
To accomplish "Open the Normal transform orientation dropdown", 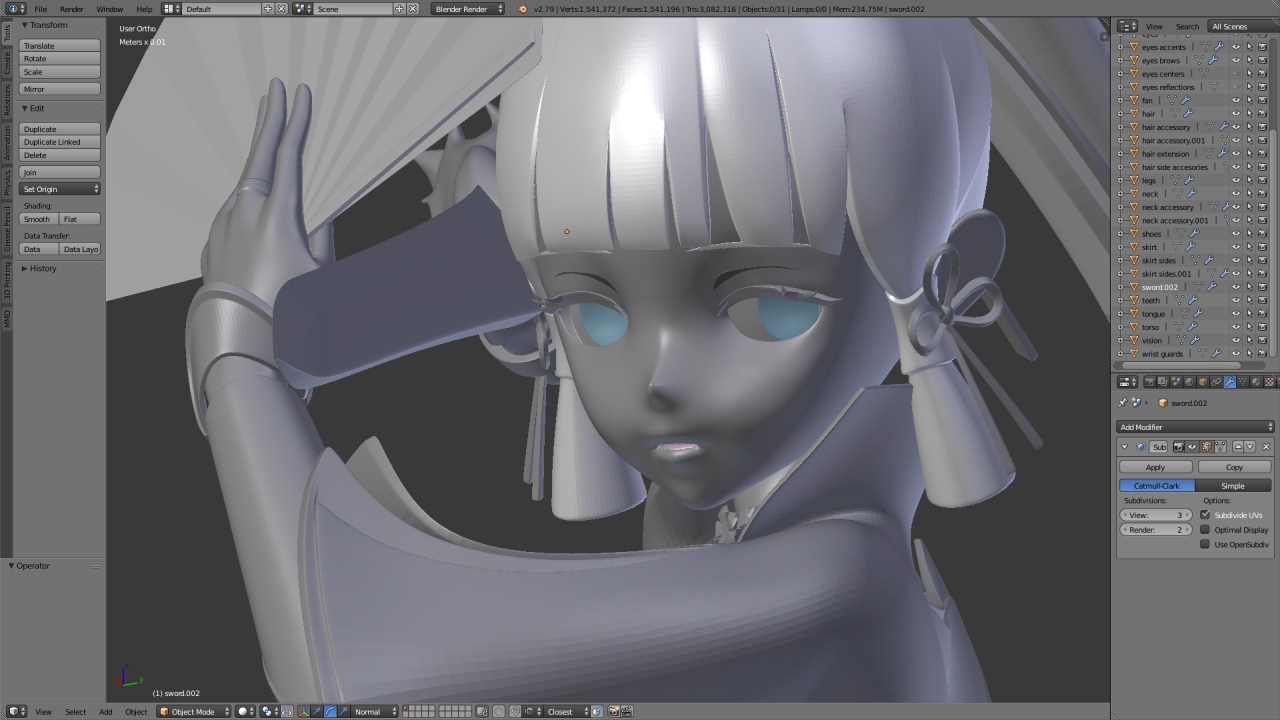I will pos(375,712).
